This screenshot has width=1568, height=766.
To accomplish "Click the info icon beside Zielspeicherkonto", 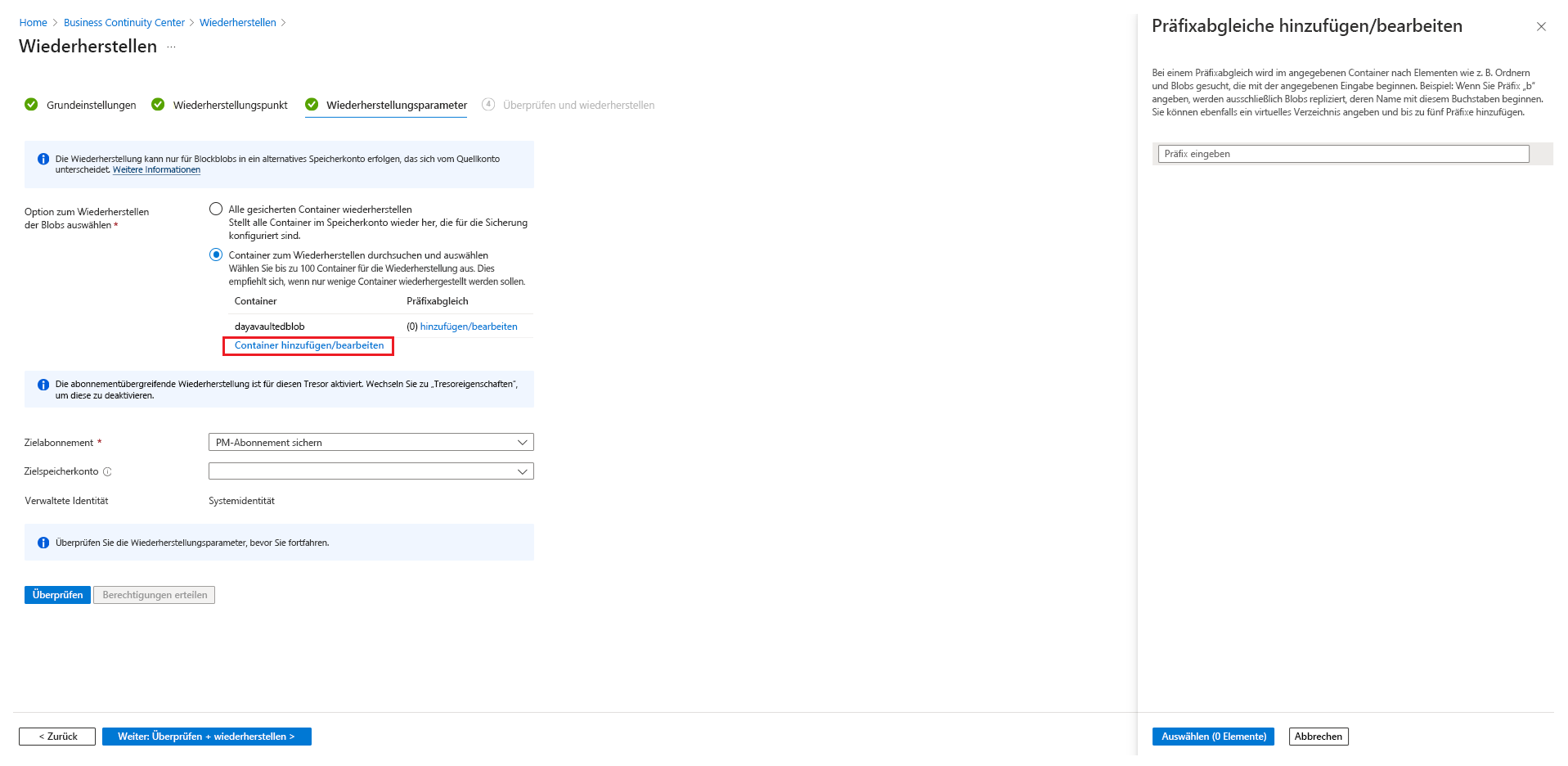I will point(109,471).
